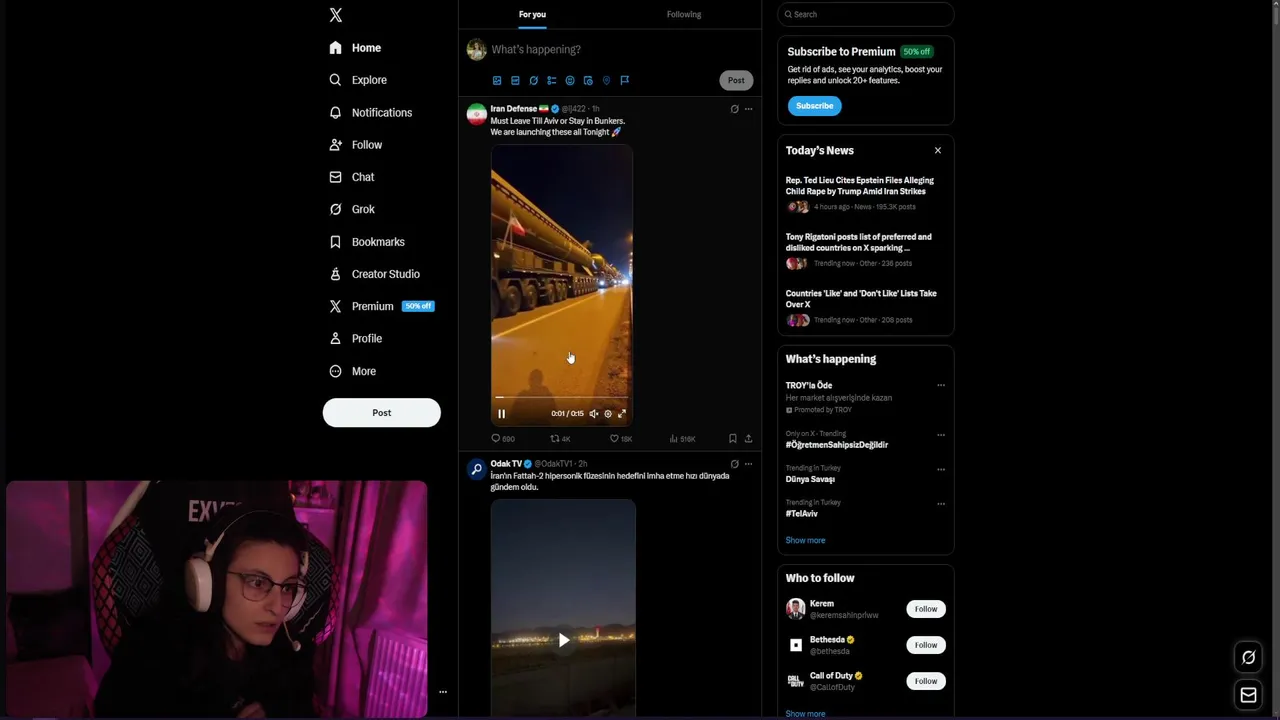
Task: Tag a location in the post
Action: (606, 80)
